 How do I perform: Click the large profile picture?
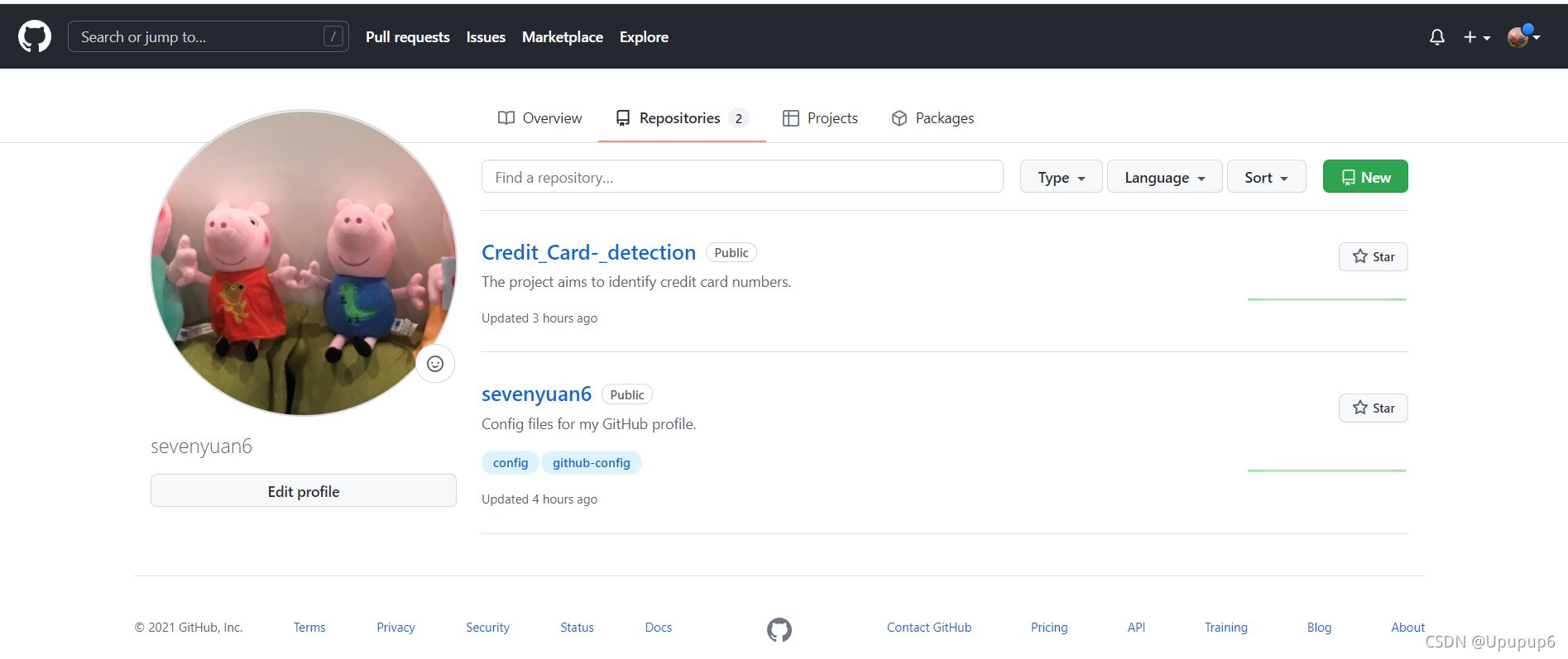(303, 263)
